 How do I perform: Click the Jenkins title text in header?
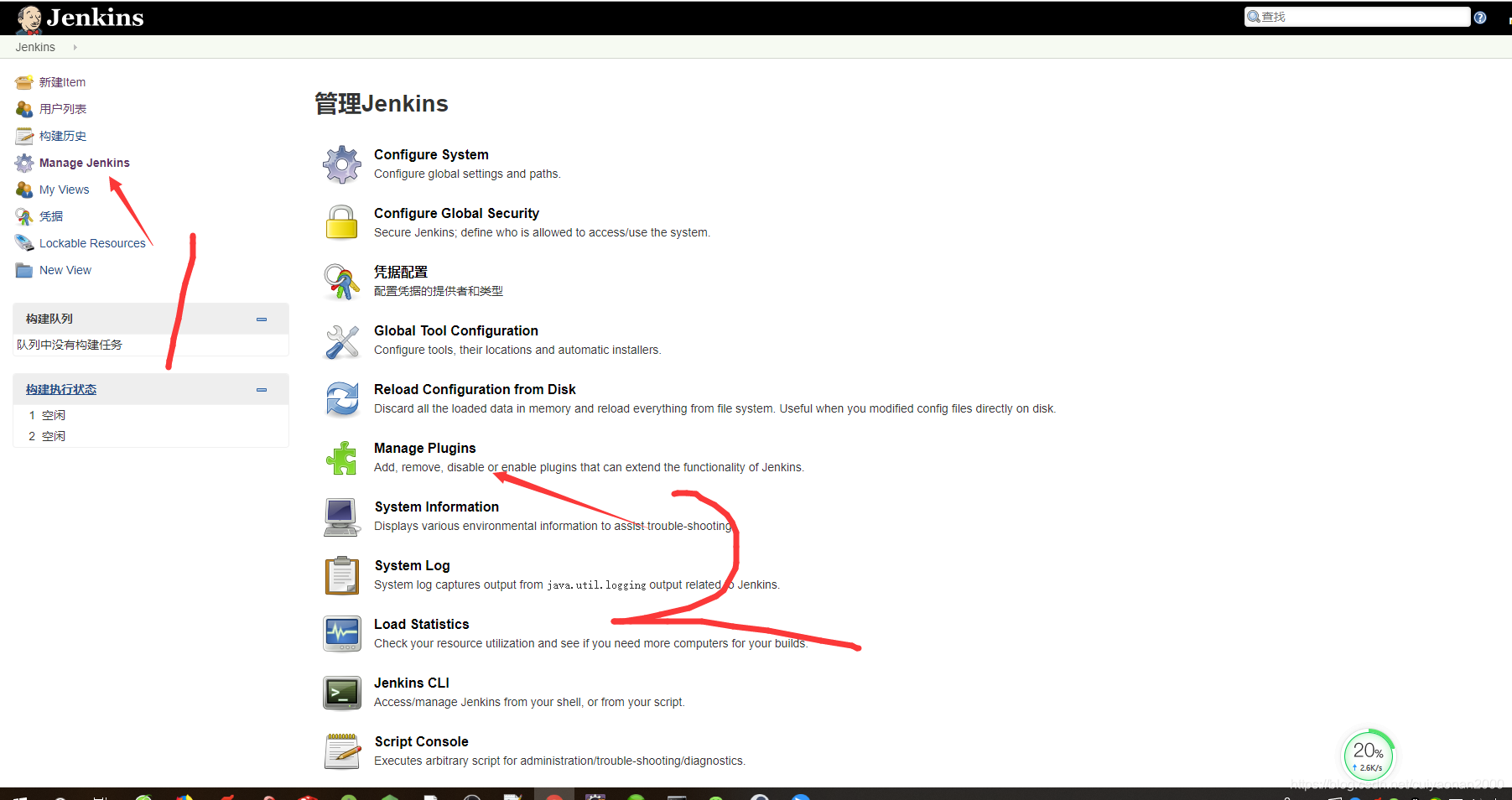[95, 18]
